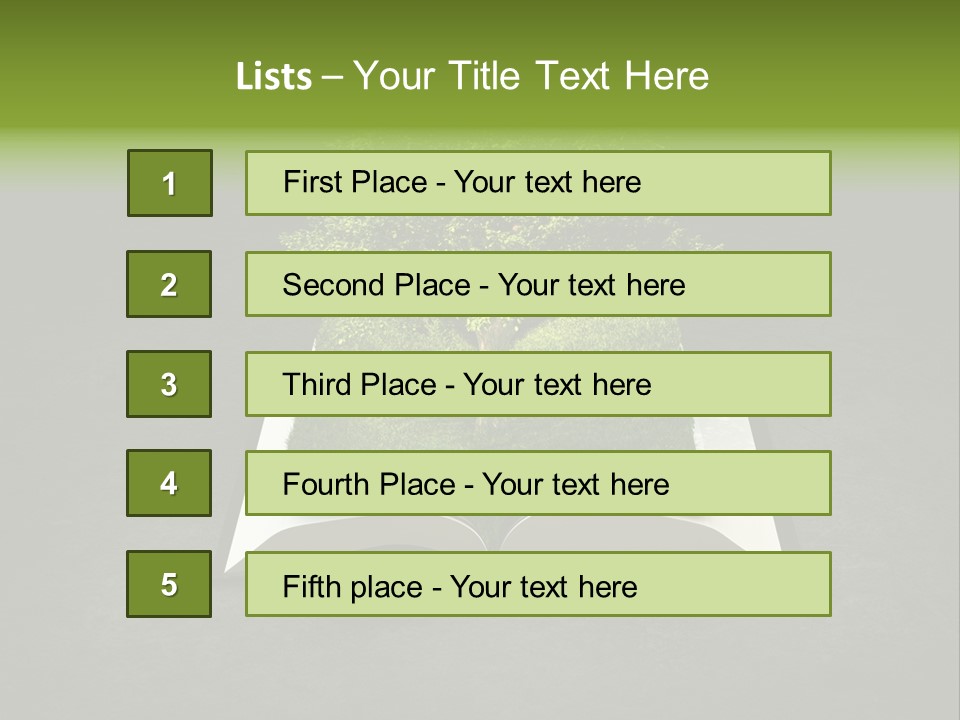Image resolution: width=960 pixels, height=720 pixels.
Task: Select the number 2 box
Action: click(x=169, y=284)
